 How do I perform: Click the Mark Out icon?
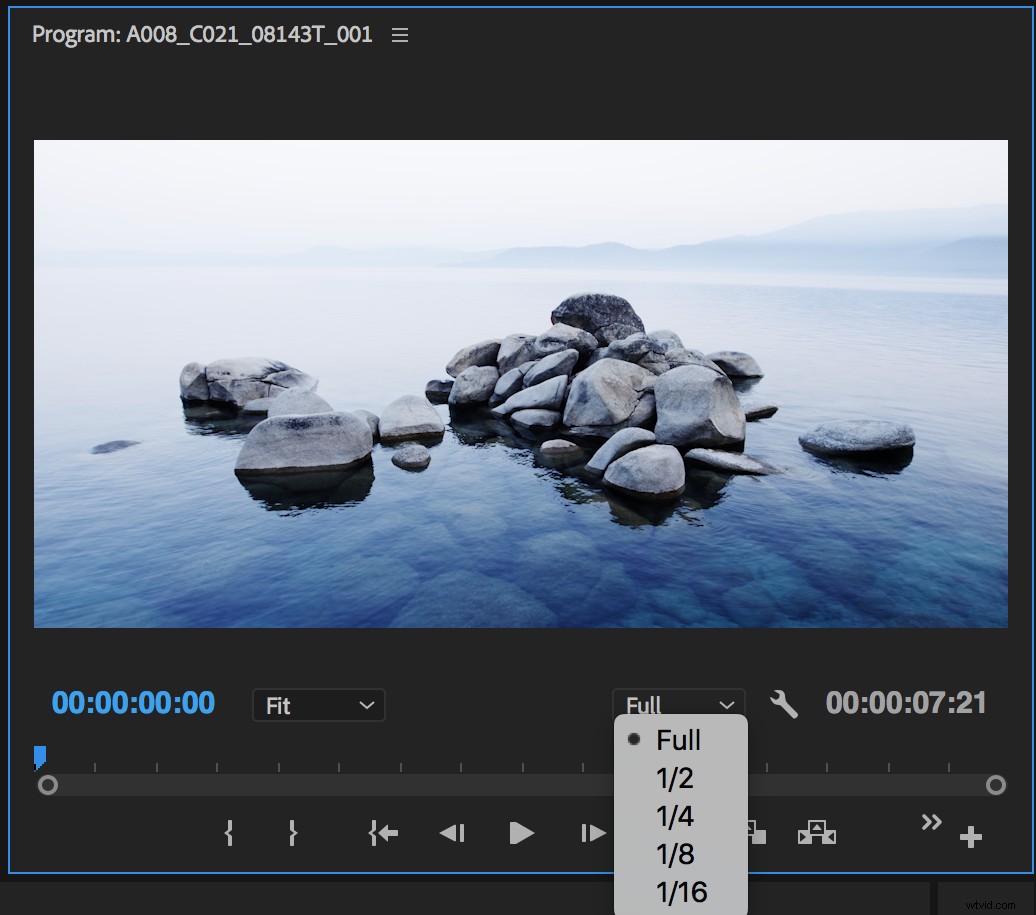pos(292,832)
